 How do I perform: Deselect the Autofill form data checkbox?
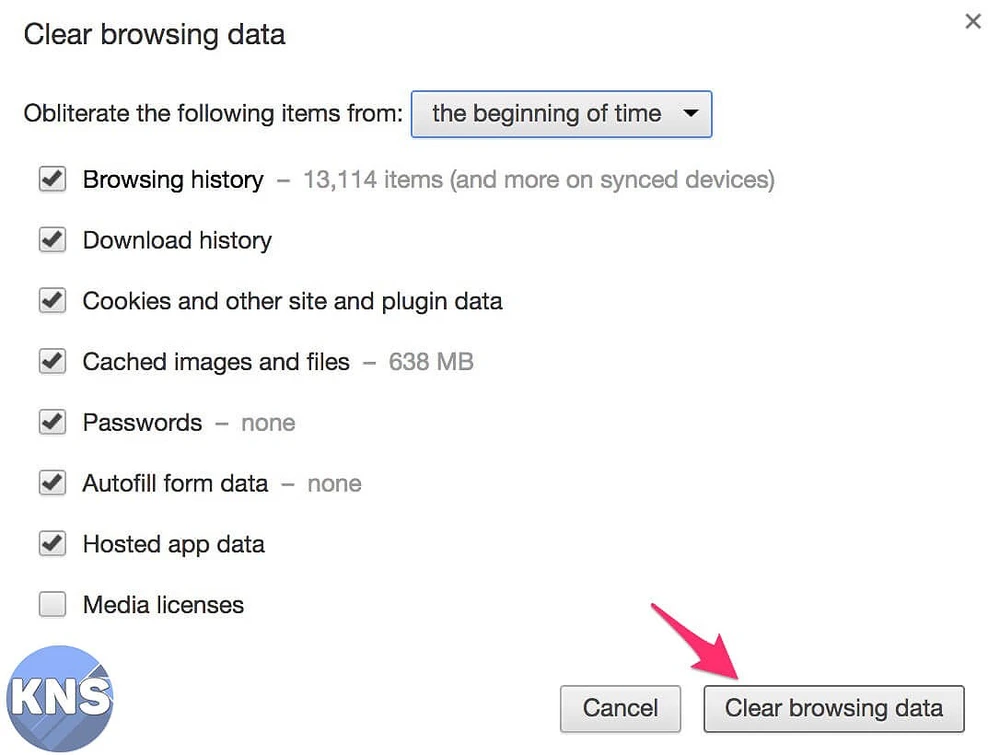(52, 484)
